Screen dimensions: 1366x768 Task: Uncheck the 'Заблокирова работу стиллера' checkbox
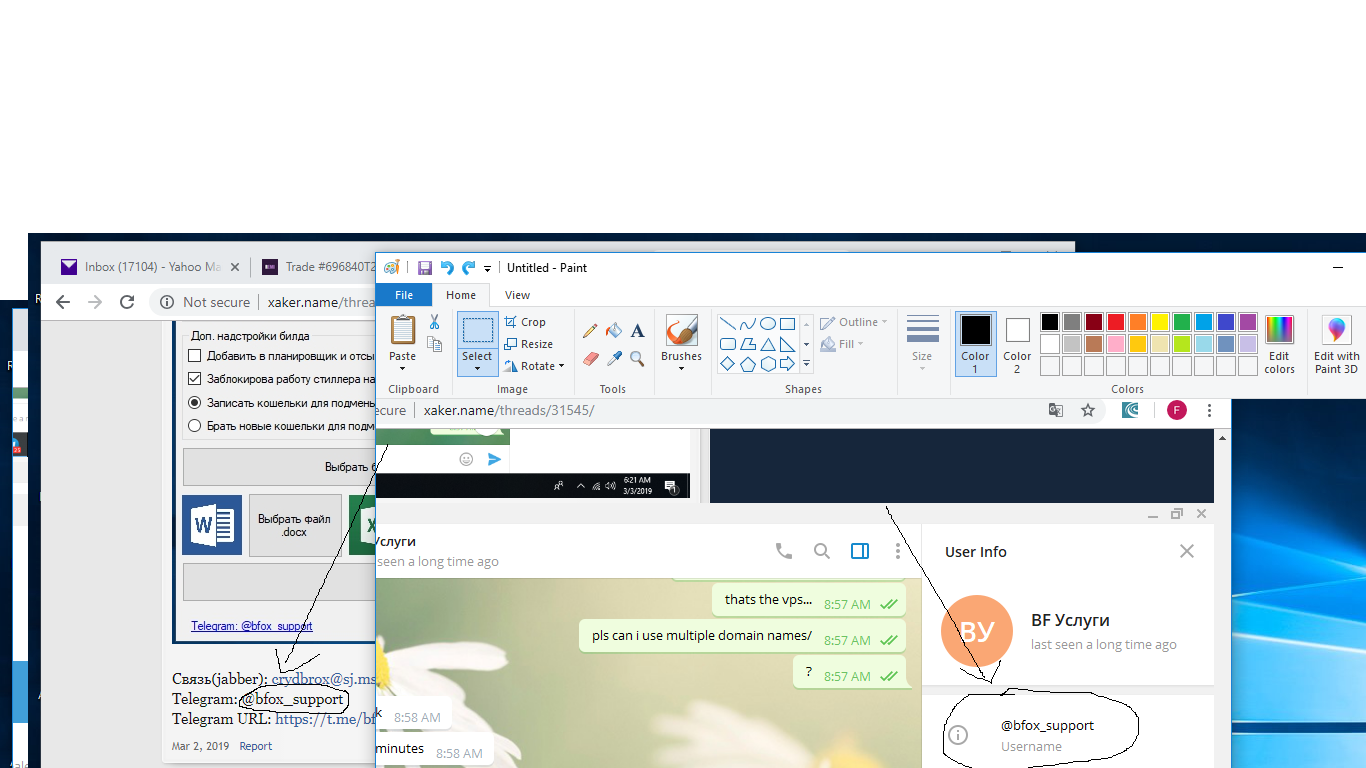[195, 379]
